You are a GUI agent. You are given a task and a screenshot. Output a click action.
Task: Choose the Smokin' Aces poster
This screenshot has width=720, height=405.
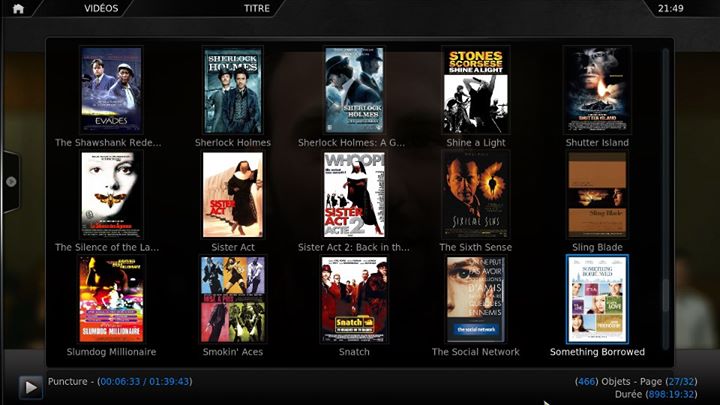pos(233,300)
